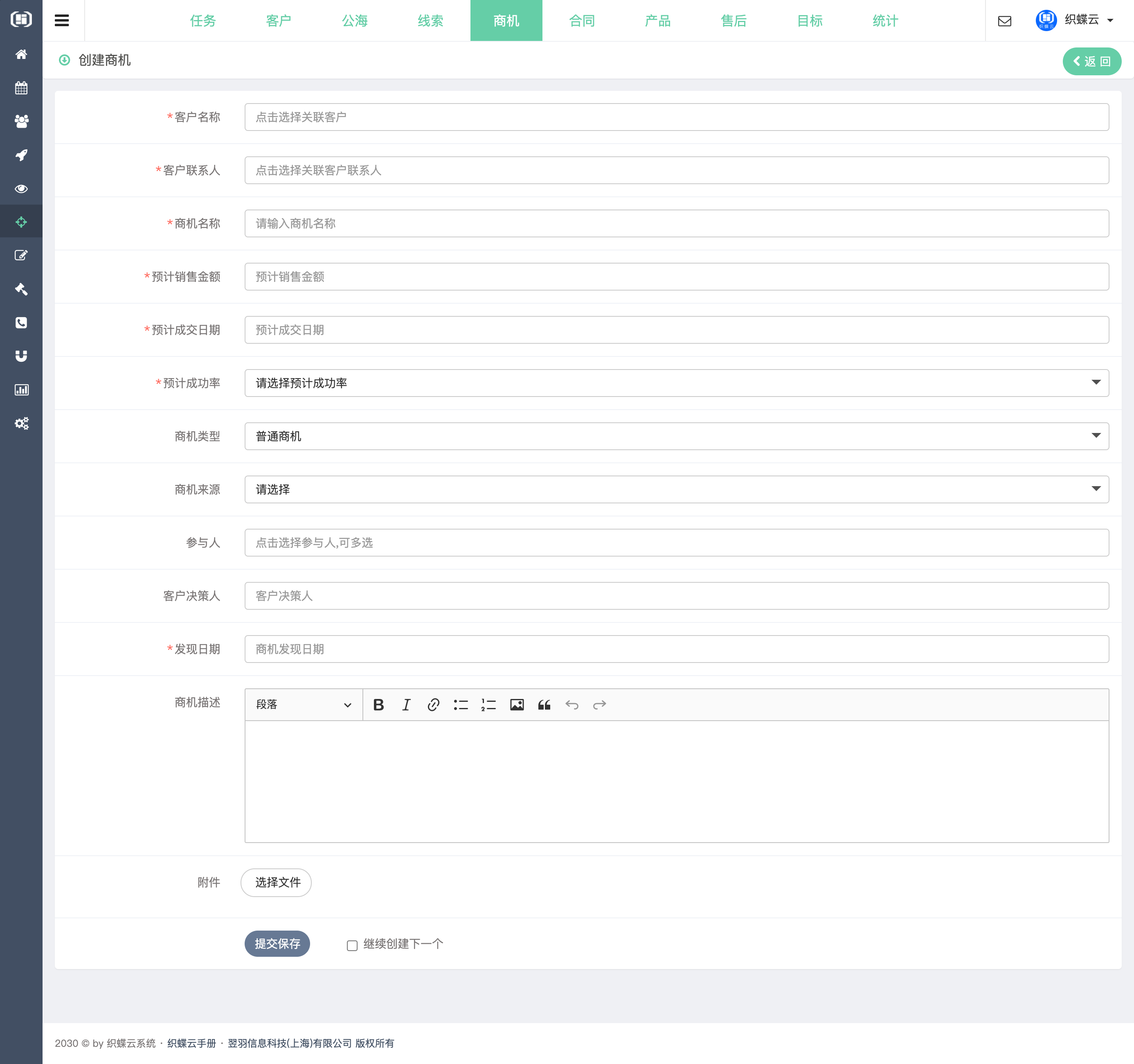
Task: Open the phone icon in the sidebar
Action: click(21, 322)
